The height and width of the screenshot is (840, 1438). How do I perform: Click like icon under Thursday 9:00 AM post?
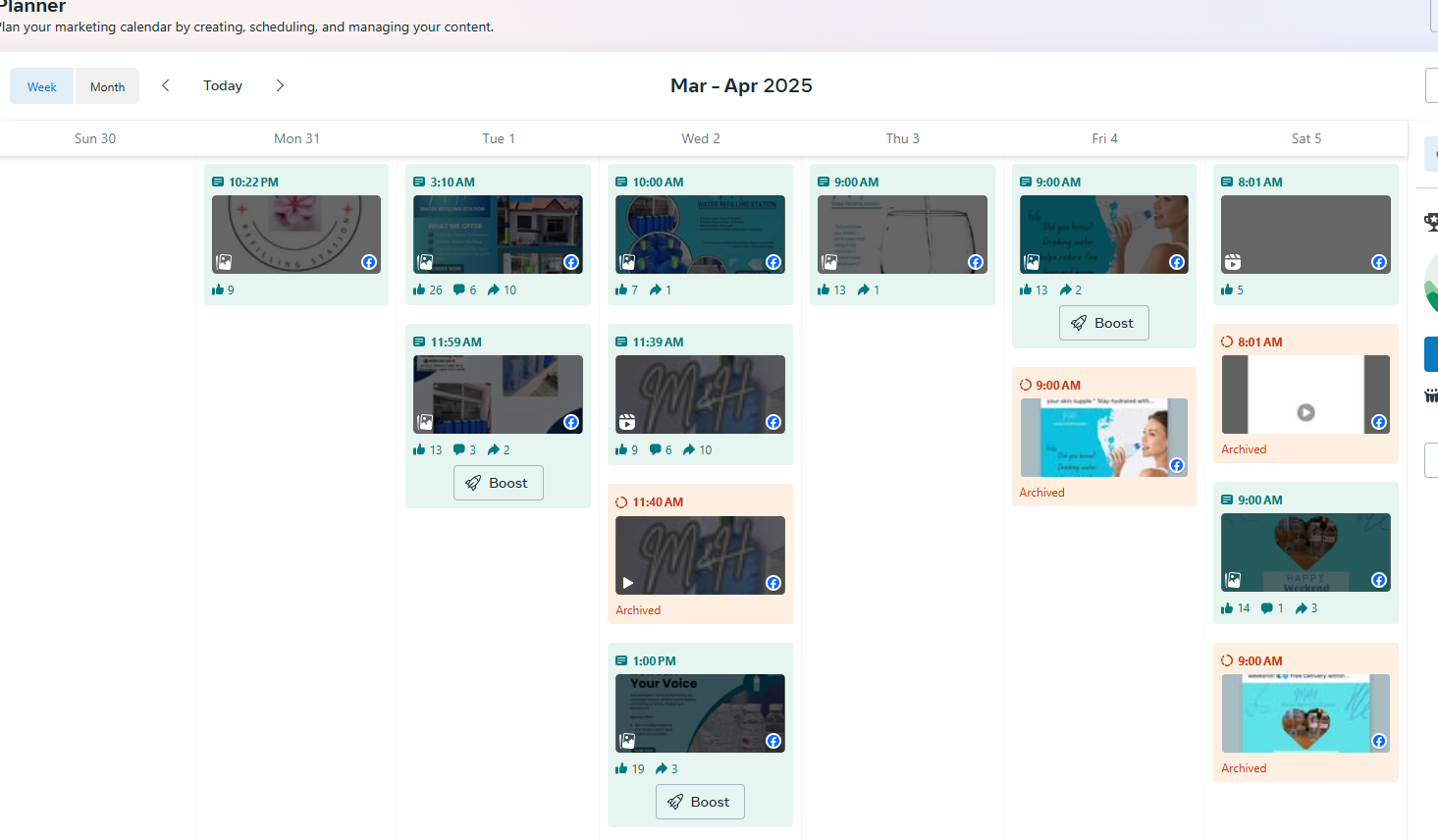(x=824, y=289)
